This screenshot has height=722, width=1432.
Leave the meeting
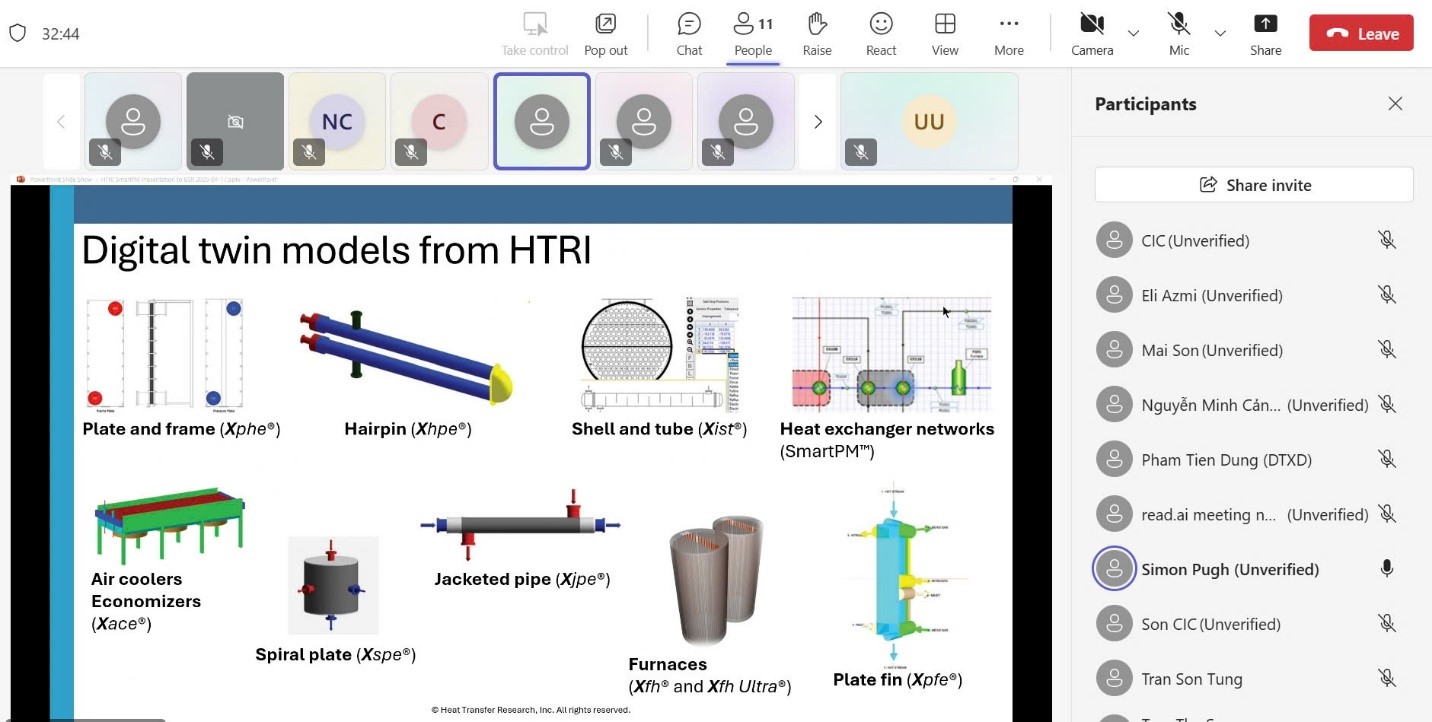pyautogui.click(x=1361, y=33)
